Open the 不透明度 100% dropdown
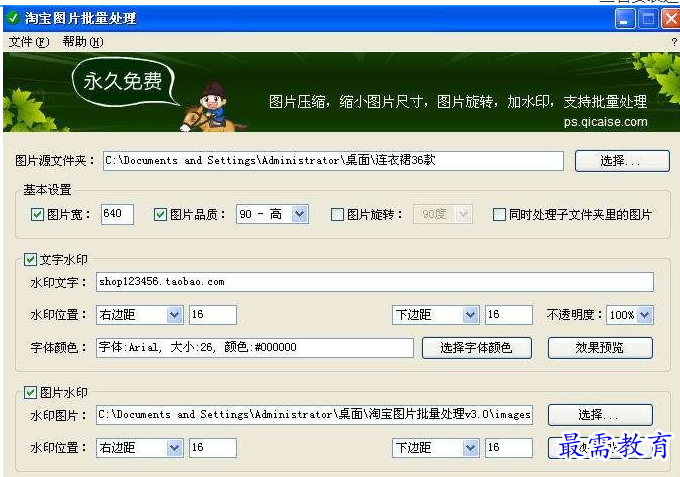680x477 pixels. coord(630,315)
